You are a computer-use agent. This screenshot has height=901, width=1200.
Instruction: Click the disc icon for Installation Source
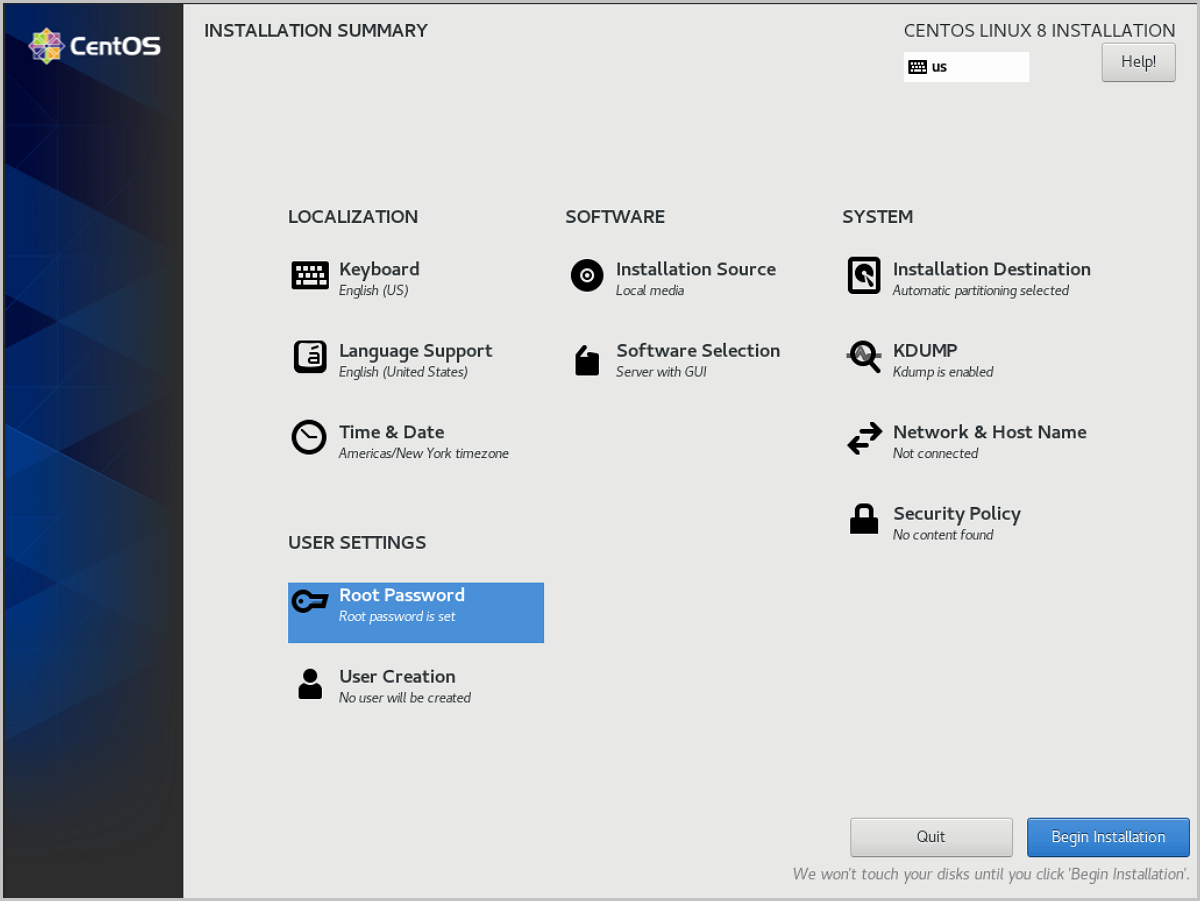pos(587,275)
